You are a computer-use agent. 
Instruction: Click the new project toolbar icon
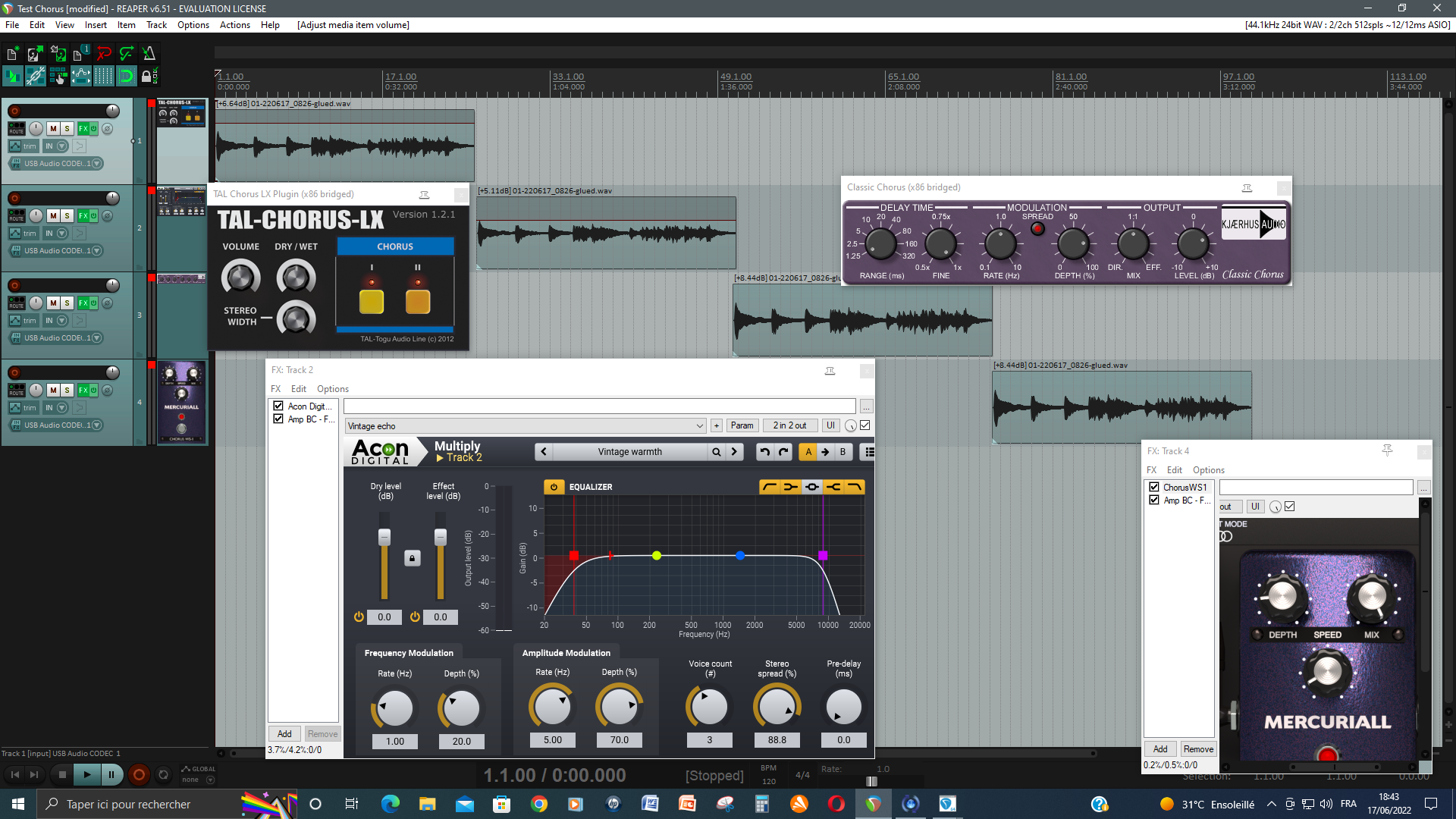click(x=12, y=53)
